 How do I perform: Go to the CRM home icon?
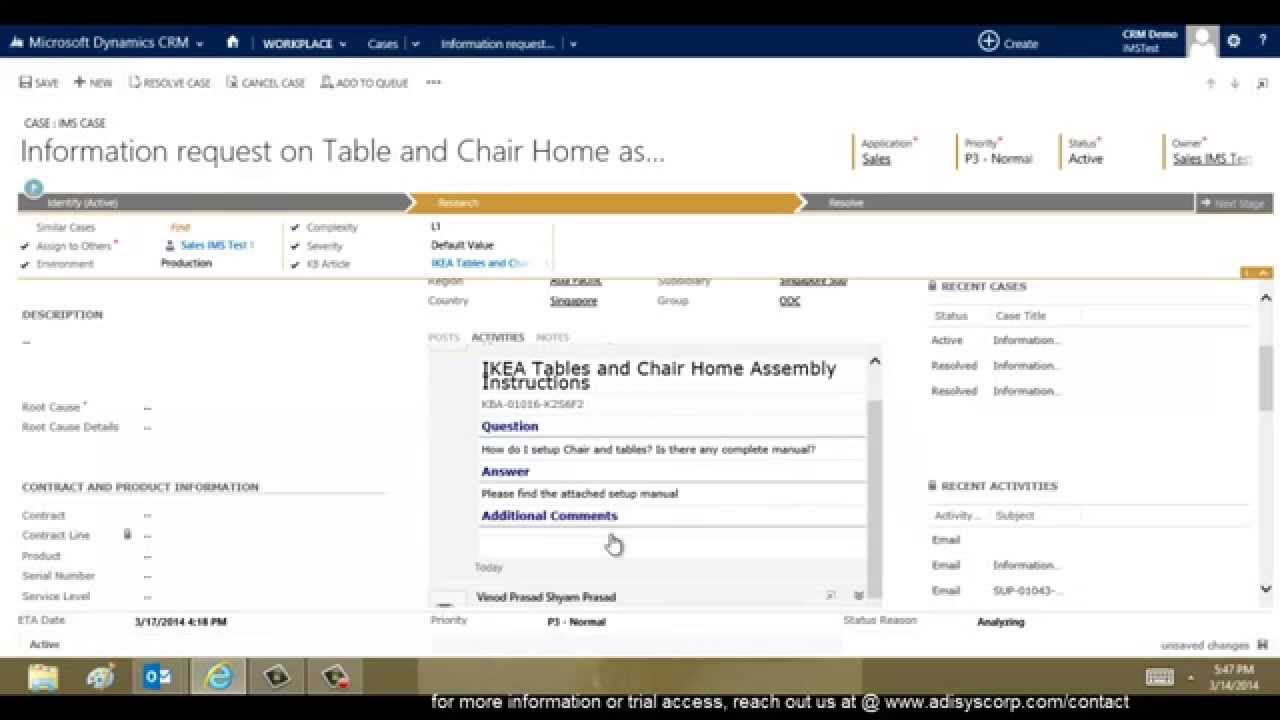[x=233, y=43]
